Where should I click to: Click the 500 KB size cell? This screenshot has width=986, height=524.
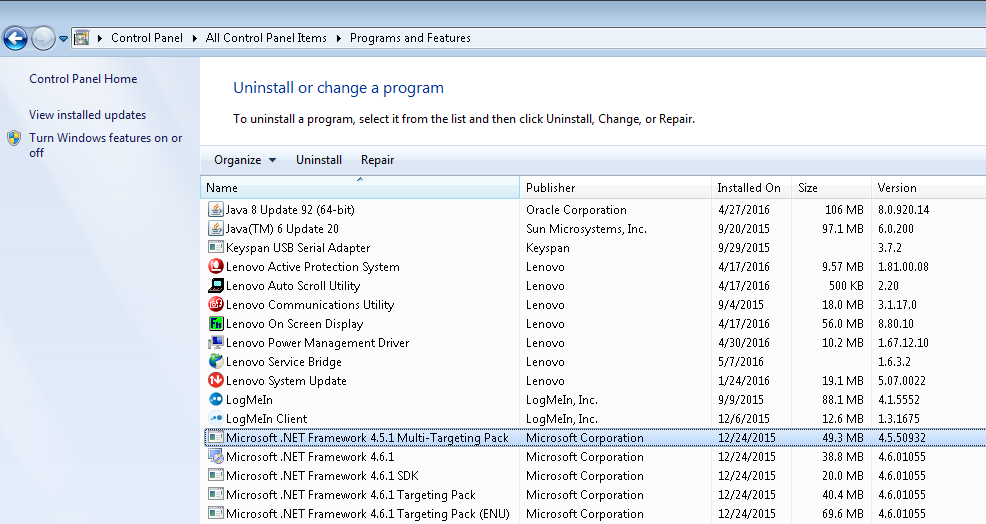pyautogui.click(x=846, y=286)
